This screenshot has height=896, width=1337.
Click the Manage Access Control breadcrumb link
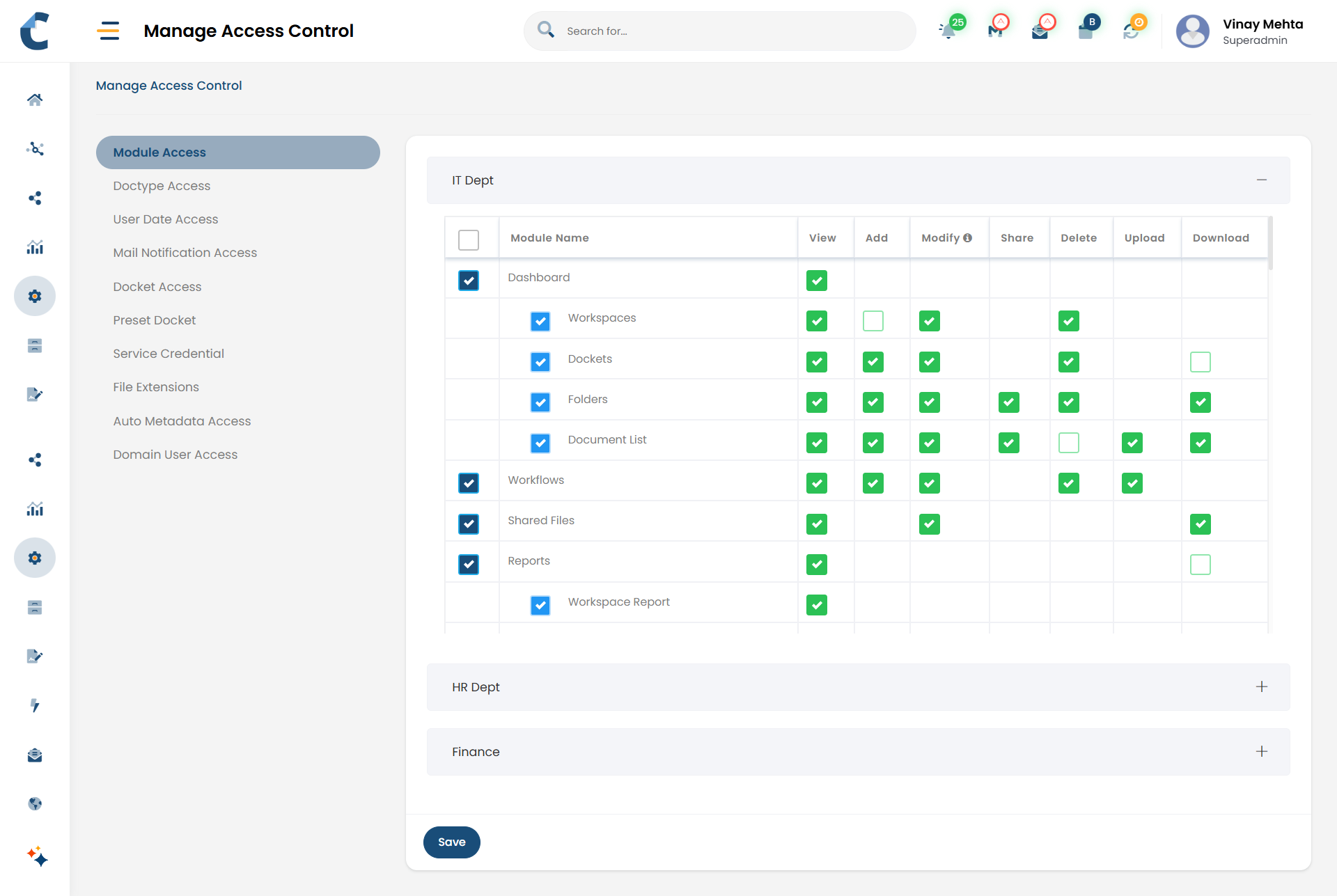(x=169, y=86)
